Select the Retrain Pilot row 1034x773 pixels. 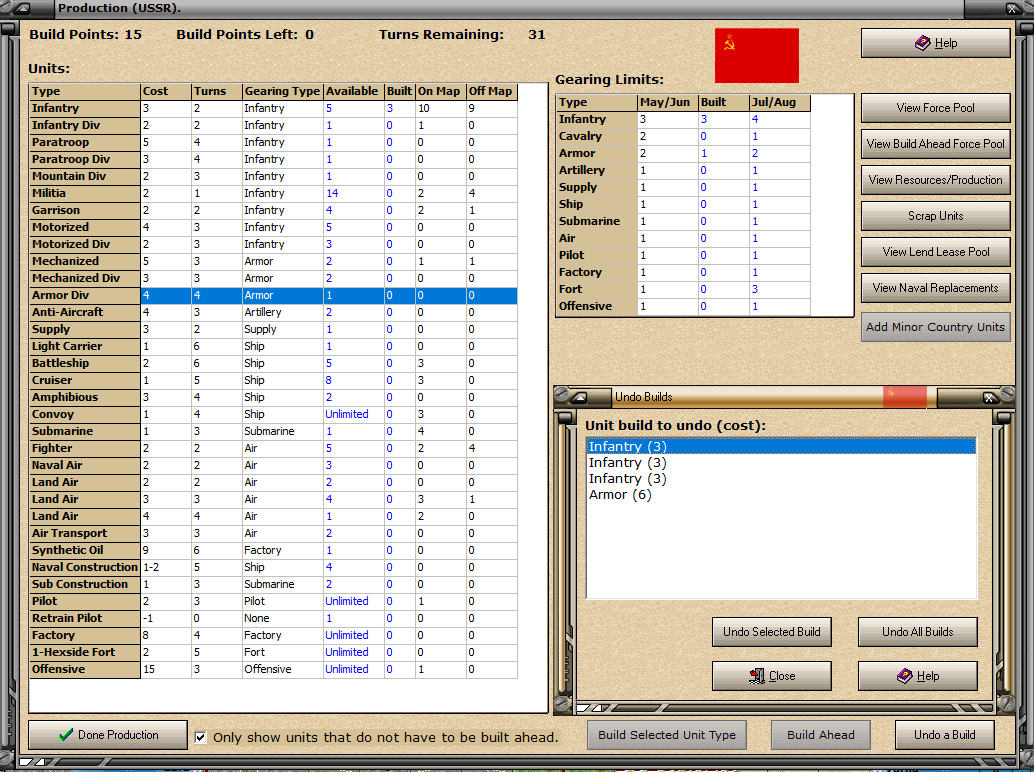273,618
